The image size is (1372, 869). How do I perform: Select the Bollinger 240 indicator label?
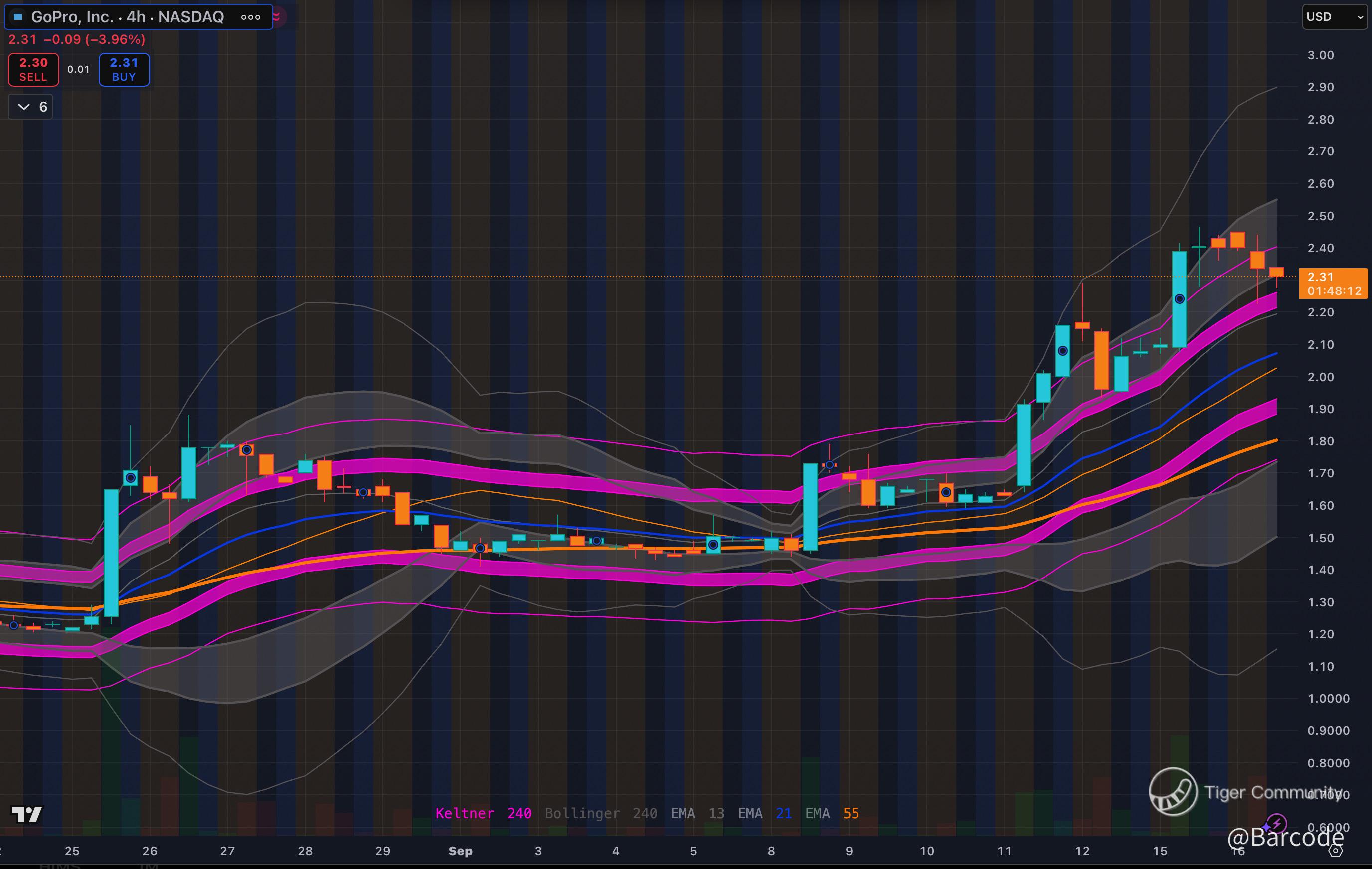[x=601, y=813]
